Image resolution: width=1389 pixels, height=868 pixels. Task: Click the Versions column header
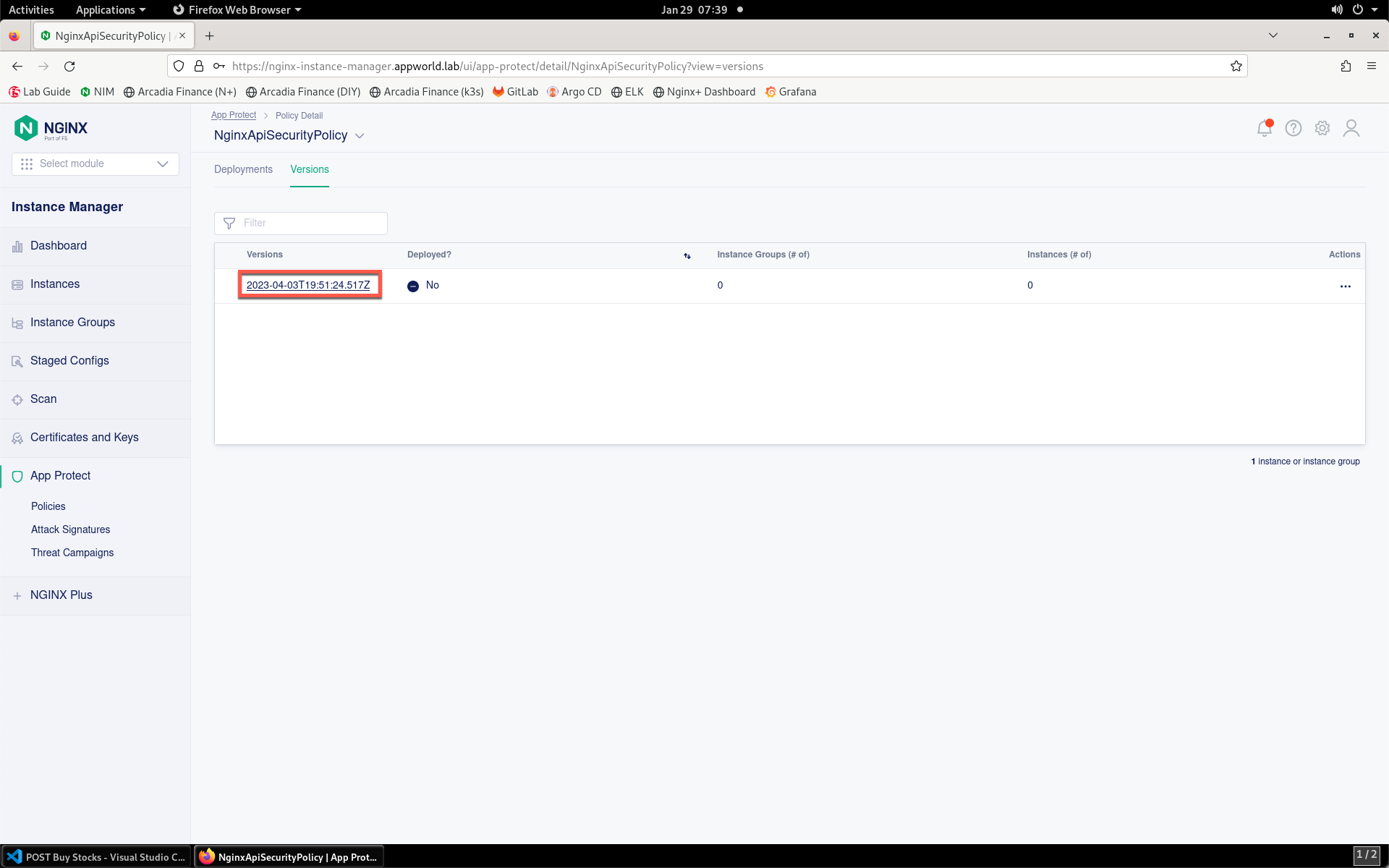pyautogui.click(x=265, y=255)
